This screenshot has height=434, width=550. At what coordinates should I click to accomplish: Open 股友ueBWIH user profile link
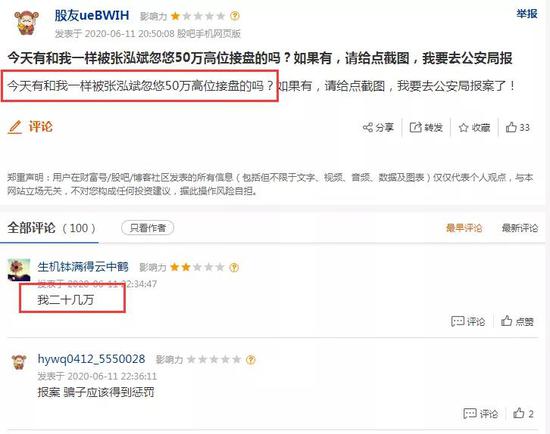92,15
